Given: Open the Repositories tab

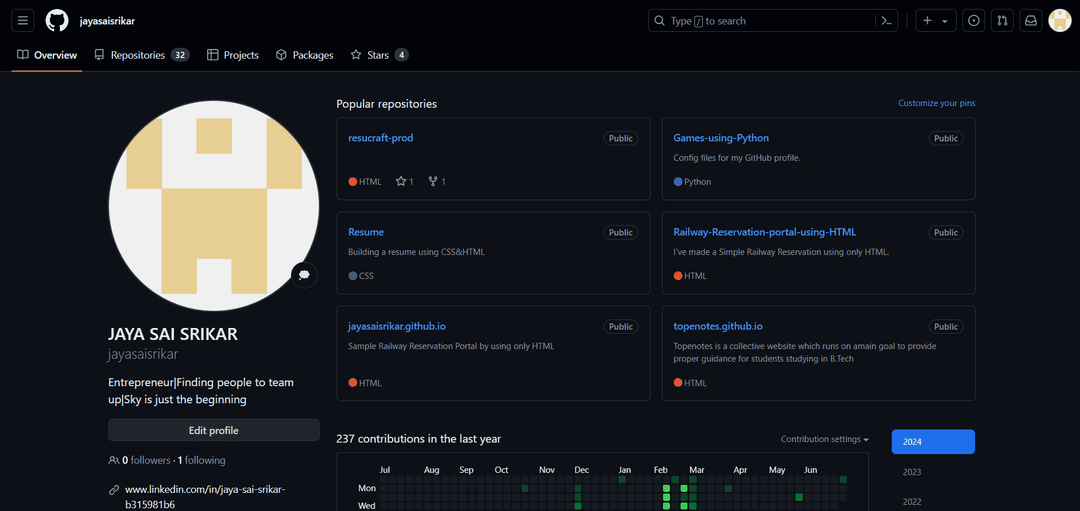Looking at the screenshot, I should (x=141, y=55).
